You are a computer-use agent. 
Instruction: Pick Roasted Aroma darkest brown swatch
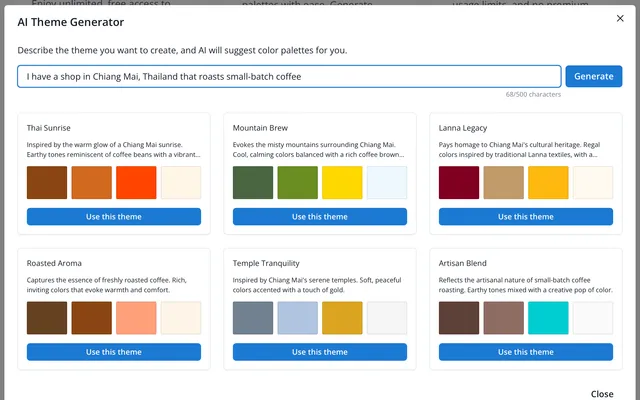coord(47,318)
